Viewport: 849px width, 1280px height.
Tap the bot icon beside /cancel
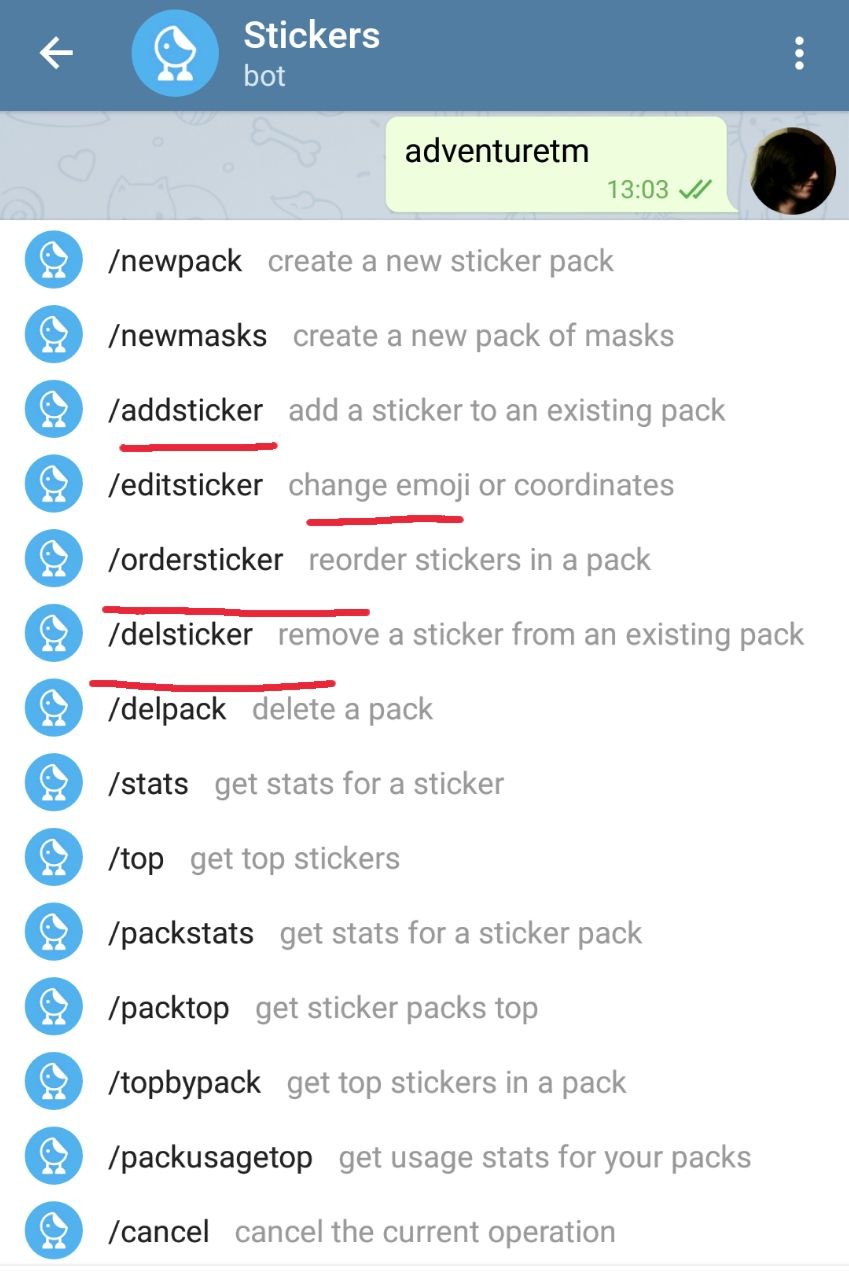pos(53,1231)
